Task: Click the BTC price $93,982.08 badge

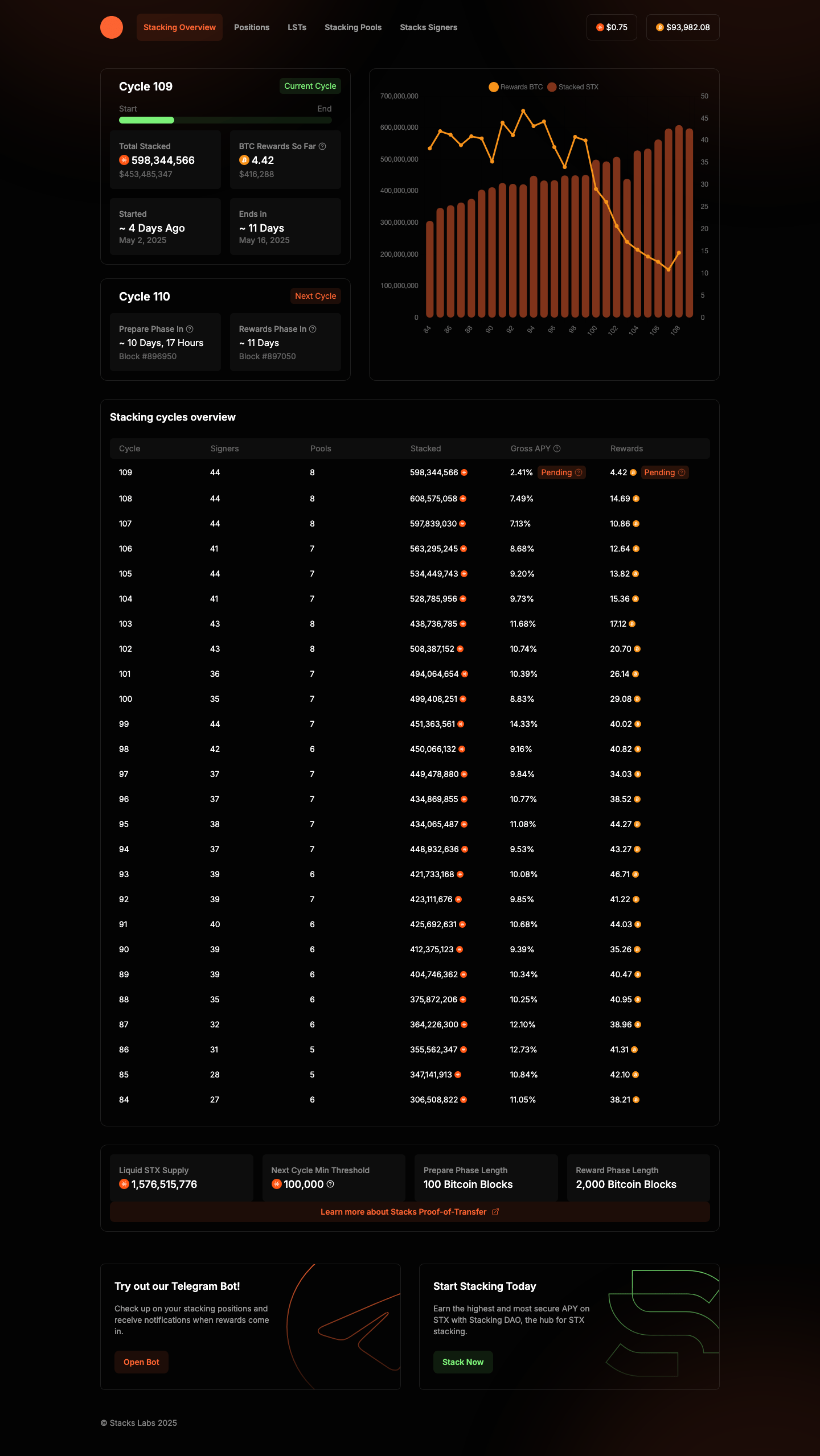Action: [682, 27]
